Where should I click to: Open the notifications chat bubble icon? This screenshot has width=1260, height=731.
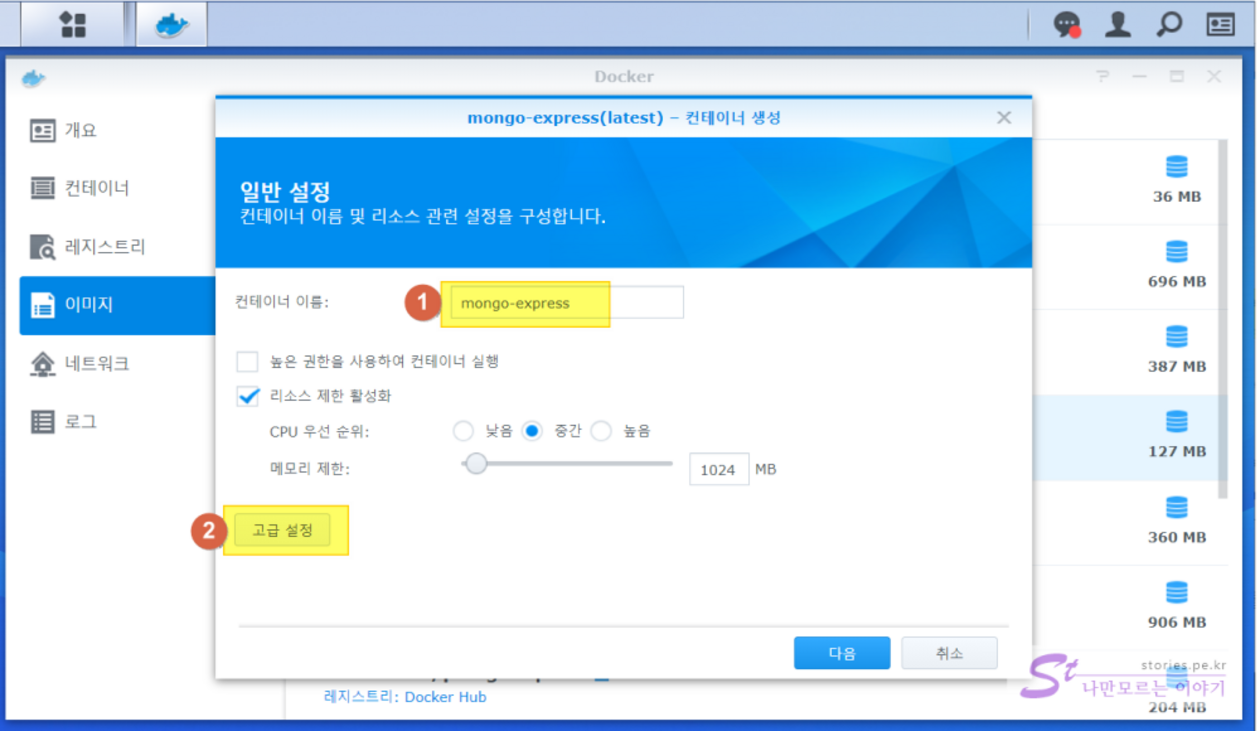click(x=1067, y=24)
